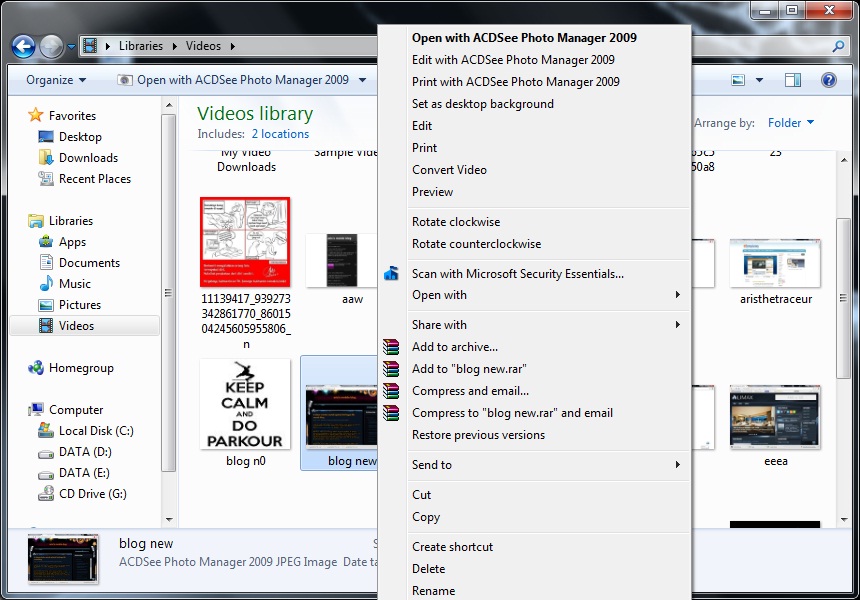Click WinRAR icon beside Add to "blog new.rar"

point(391,369)
